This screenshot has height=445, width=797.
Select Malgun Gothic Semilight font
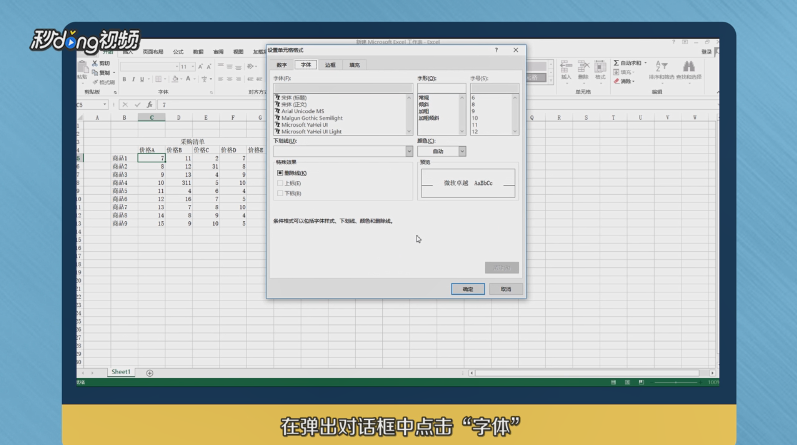(312, 118)
